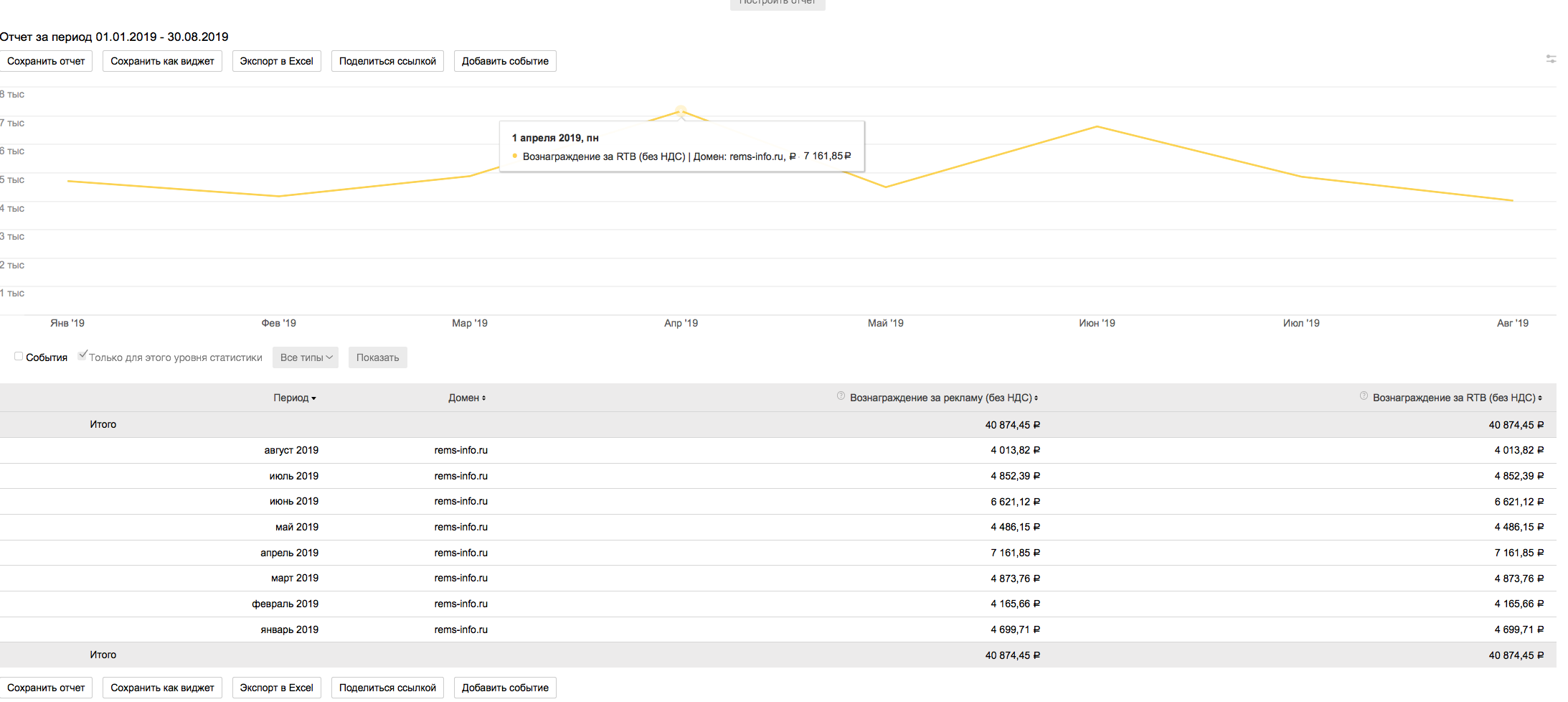Viewport: 1568px width, 702px height.
Task: Click Сохранить как виджет below the table
Action: pyautogui.click(x=162, y=688)
